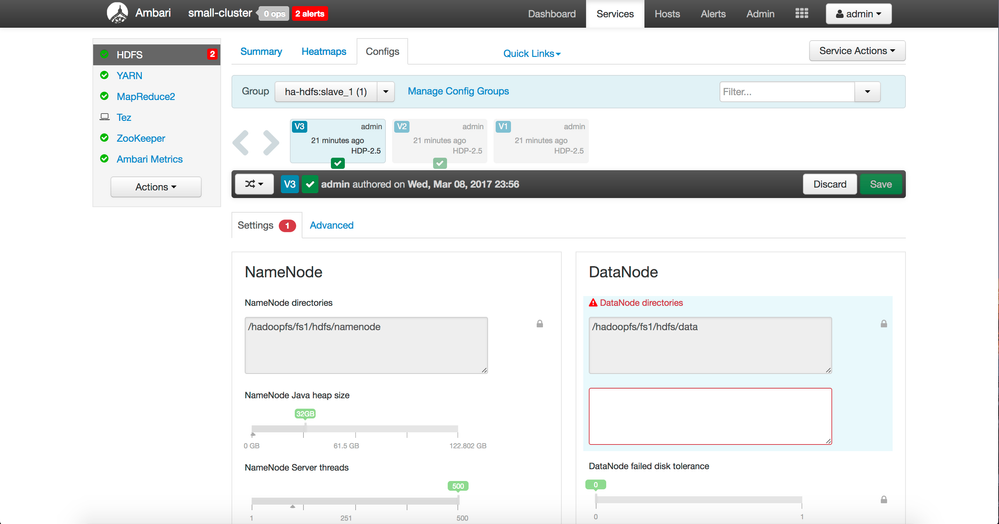The height and width of the screenshot is (524, 999).
Task: Select the YARN service
Action: [129, 75]
